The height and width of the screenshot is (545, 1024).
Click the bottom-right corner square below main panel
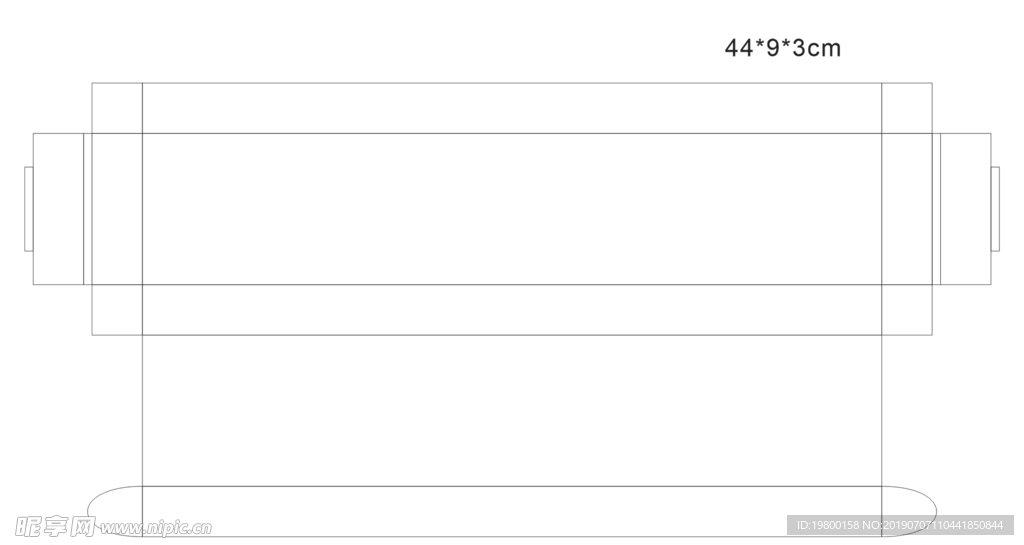pos(907,310)
